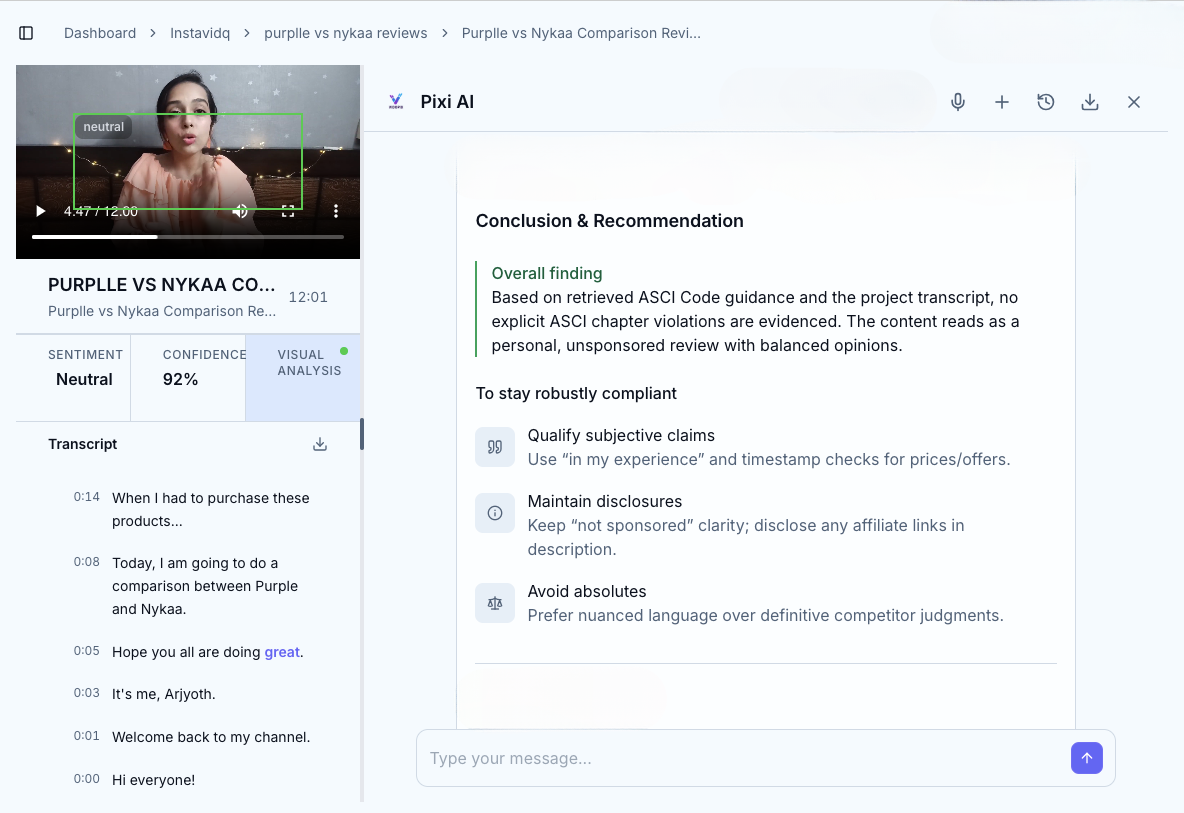Click Purplle vs Nykaa Comparison Revi... breadcrumb
Screen dimensions: 1184x813
[581, 33]
